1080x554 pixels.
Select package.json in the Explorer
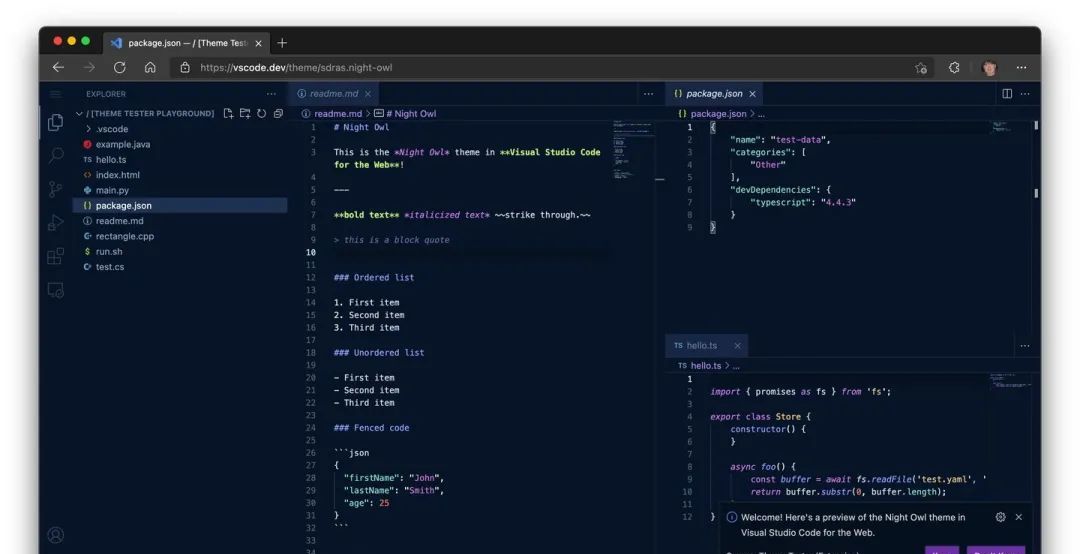[x=180, y=205]
